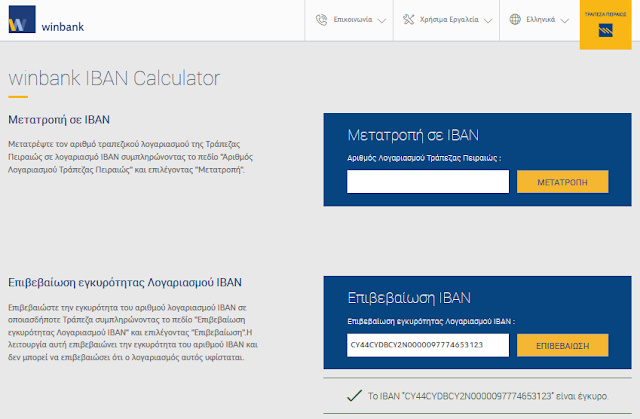Screen dimensions: 640x419
Task: Expand the Χρήσιμα Εργαλεία dropdown chevron
Action: (488, 21)
